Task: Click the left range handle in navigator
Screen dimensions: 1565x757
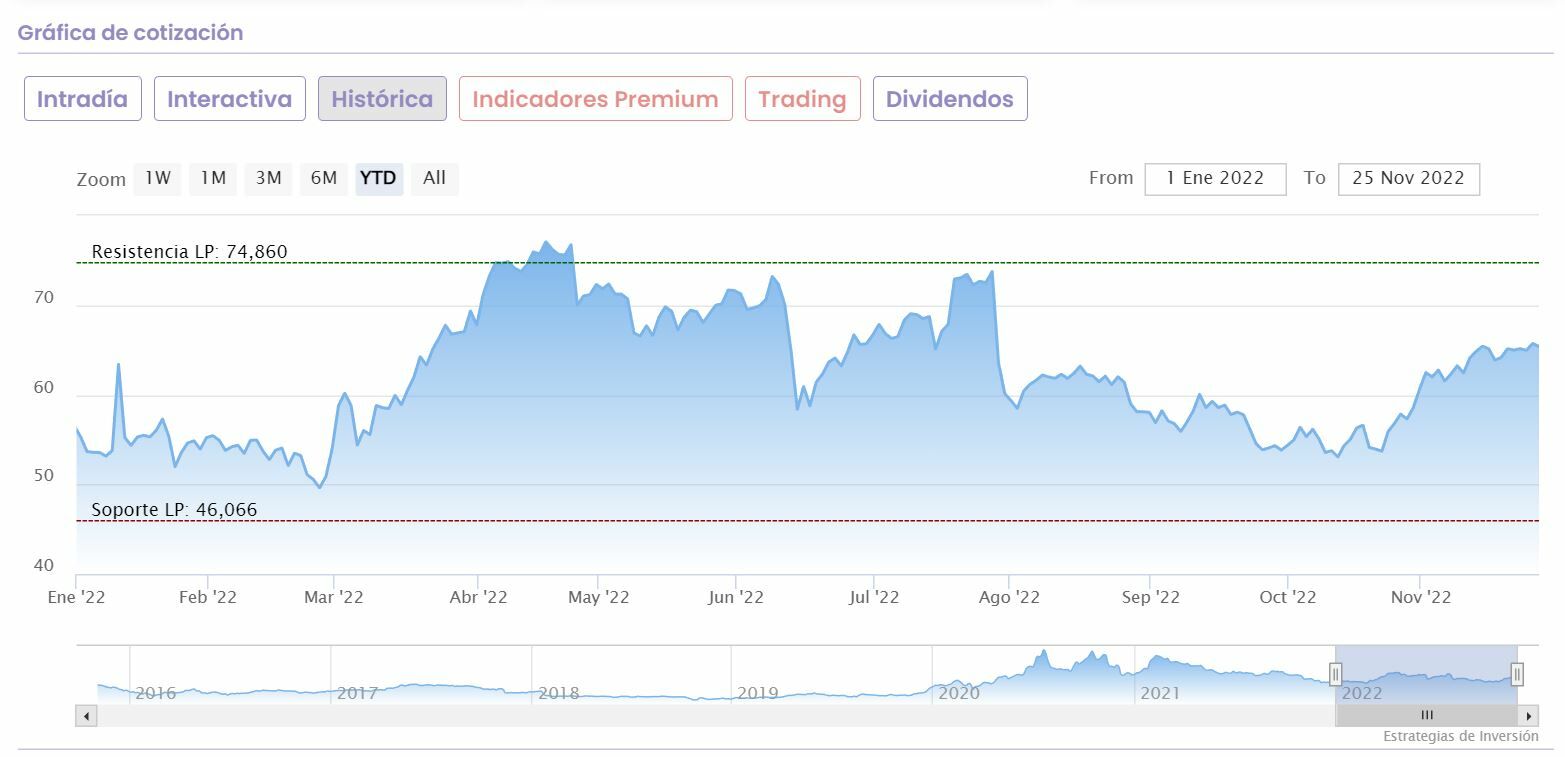Action: point(1335,674)
